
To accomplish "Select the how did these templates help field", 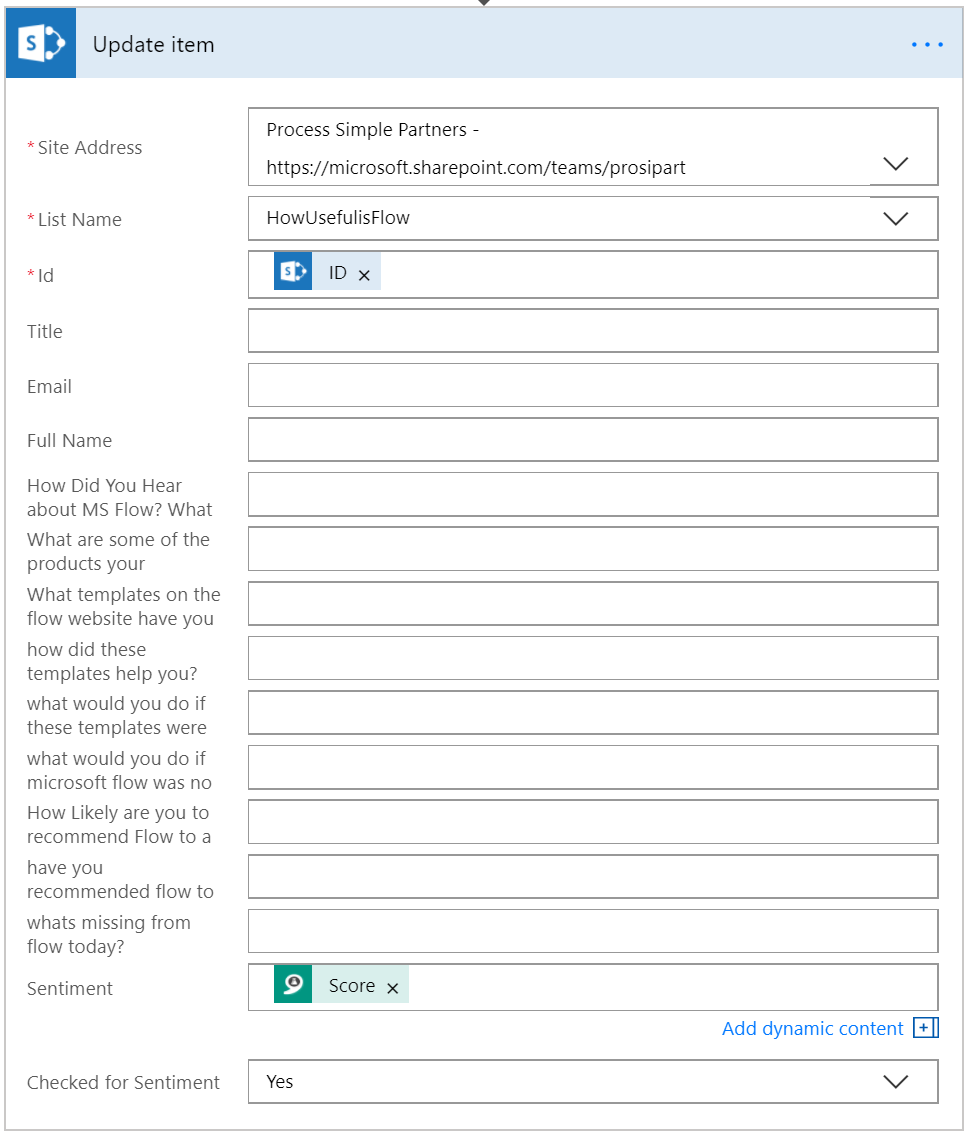I will tap(592, 658).
